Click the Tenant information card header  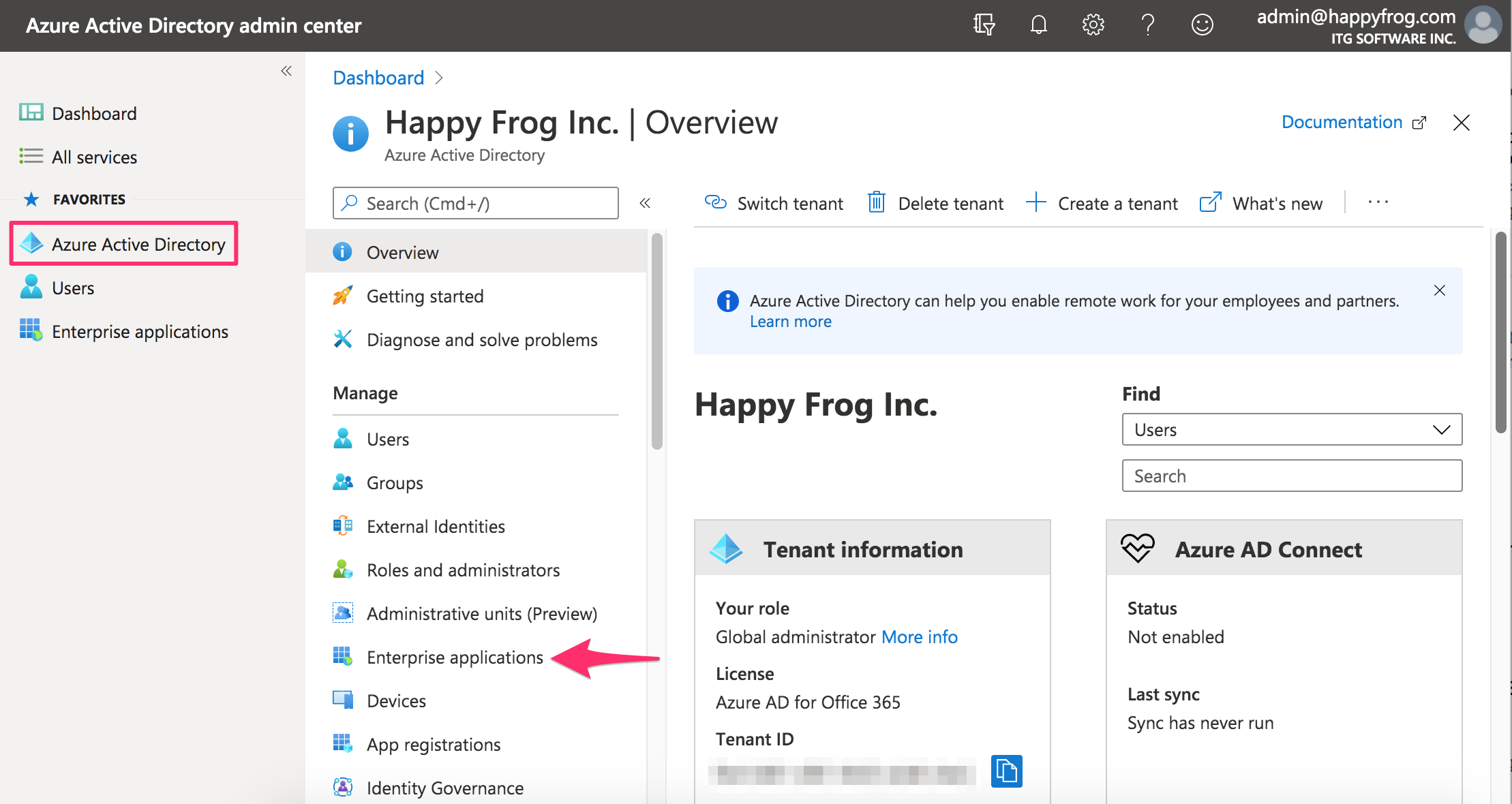(x=872, y=548)
